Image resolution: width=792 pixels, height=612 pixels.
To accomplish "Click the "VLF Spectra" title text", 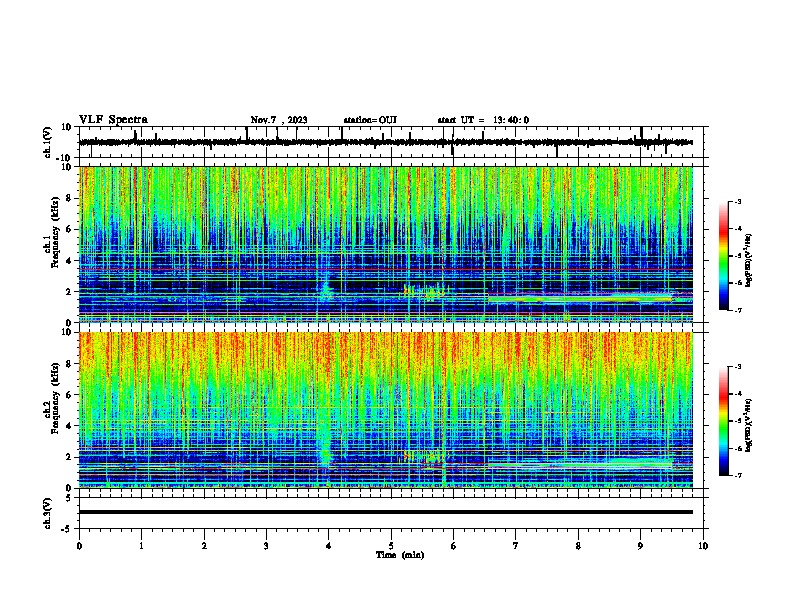I will tap(113, 120).
